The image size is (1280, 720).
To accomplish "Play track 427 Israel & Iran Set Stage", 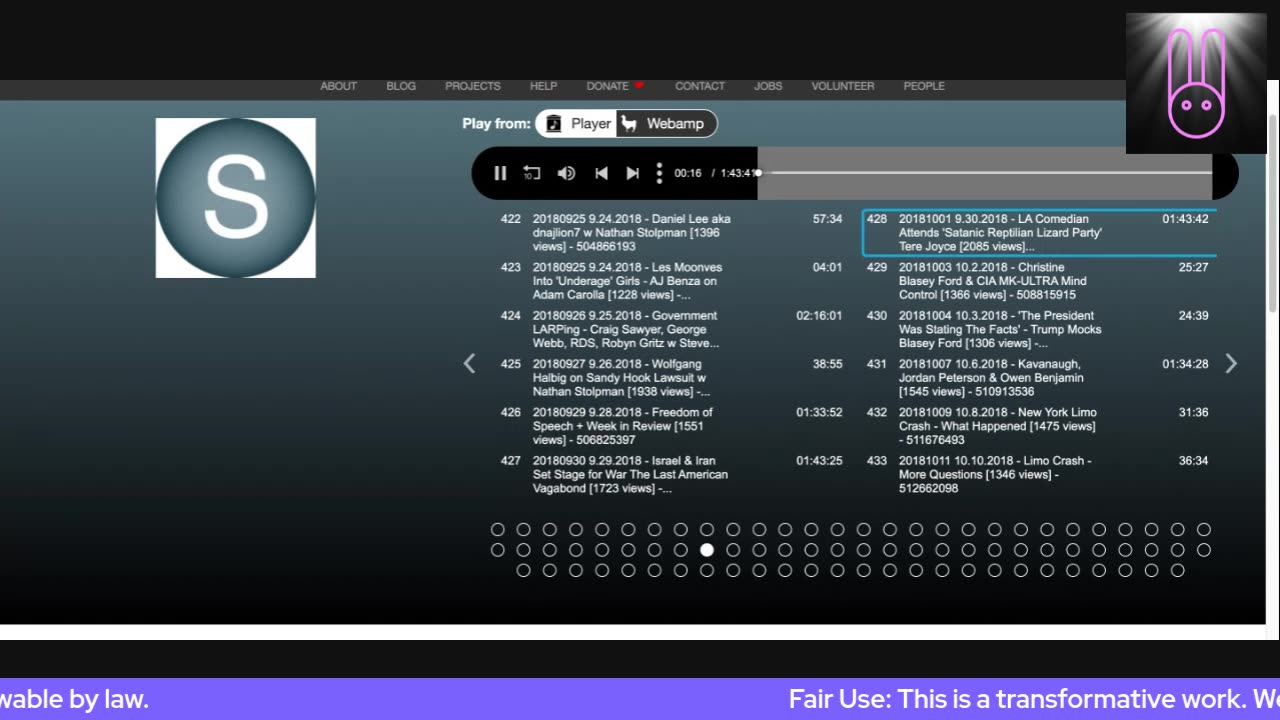I will pyautogui.click(x=672, y=474).
